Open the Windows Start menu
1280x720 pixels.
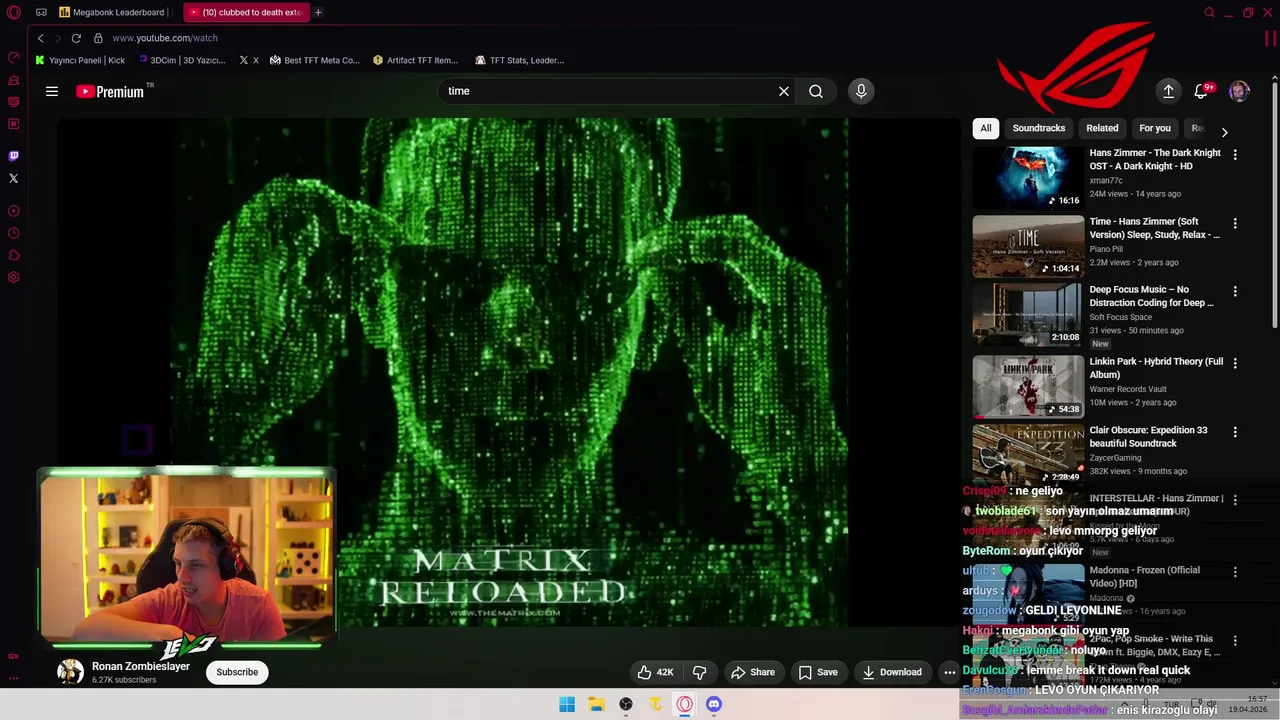(567, 704)
